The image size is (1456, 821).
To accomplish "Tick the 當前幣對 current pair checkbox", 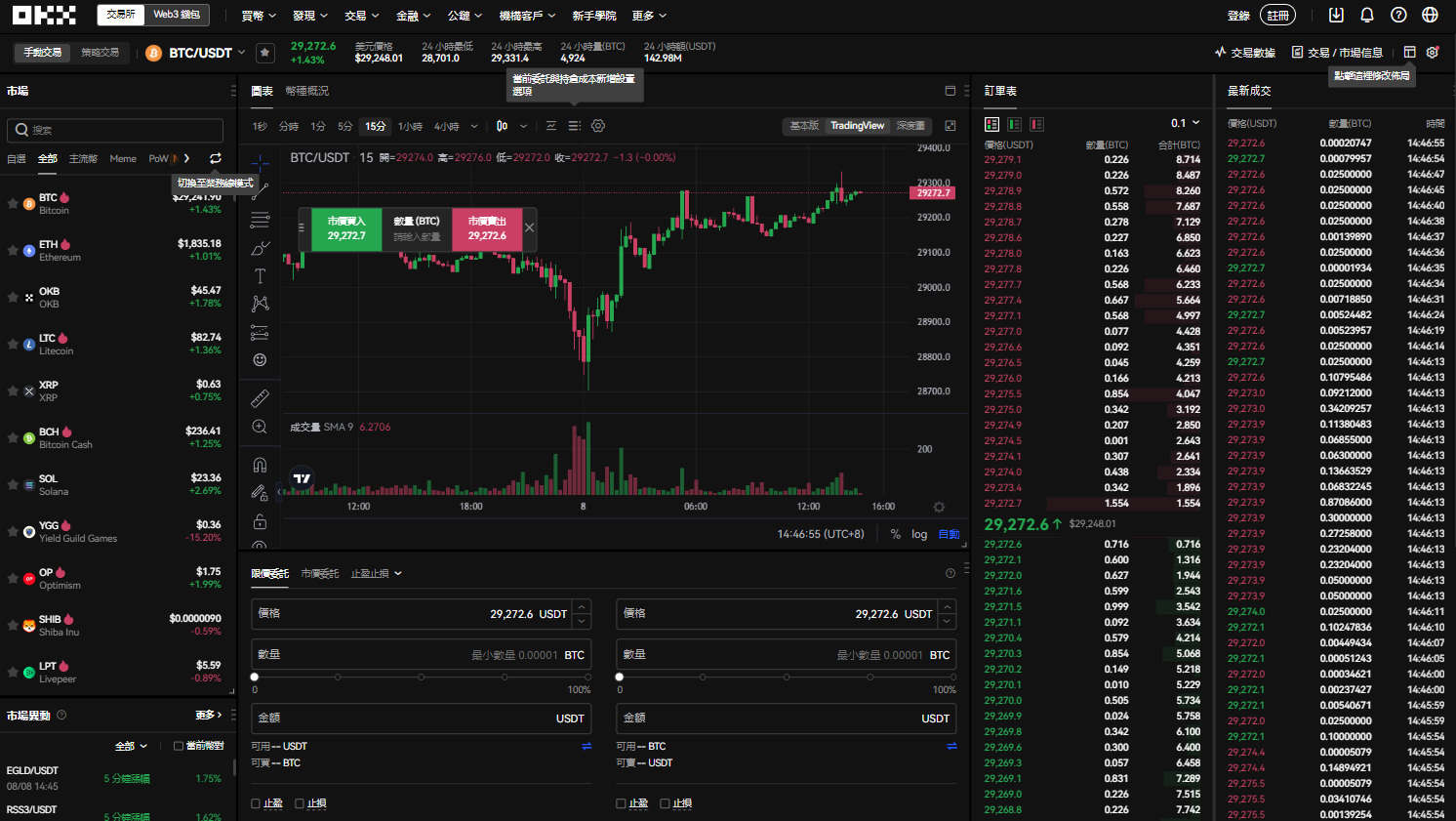I will click(179, 746).
